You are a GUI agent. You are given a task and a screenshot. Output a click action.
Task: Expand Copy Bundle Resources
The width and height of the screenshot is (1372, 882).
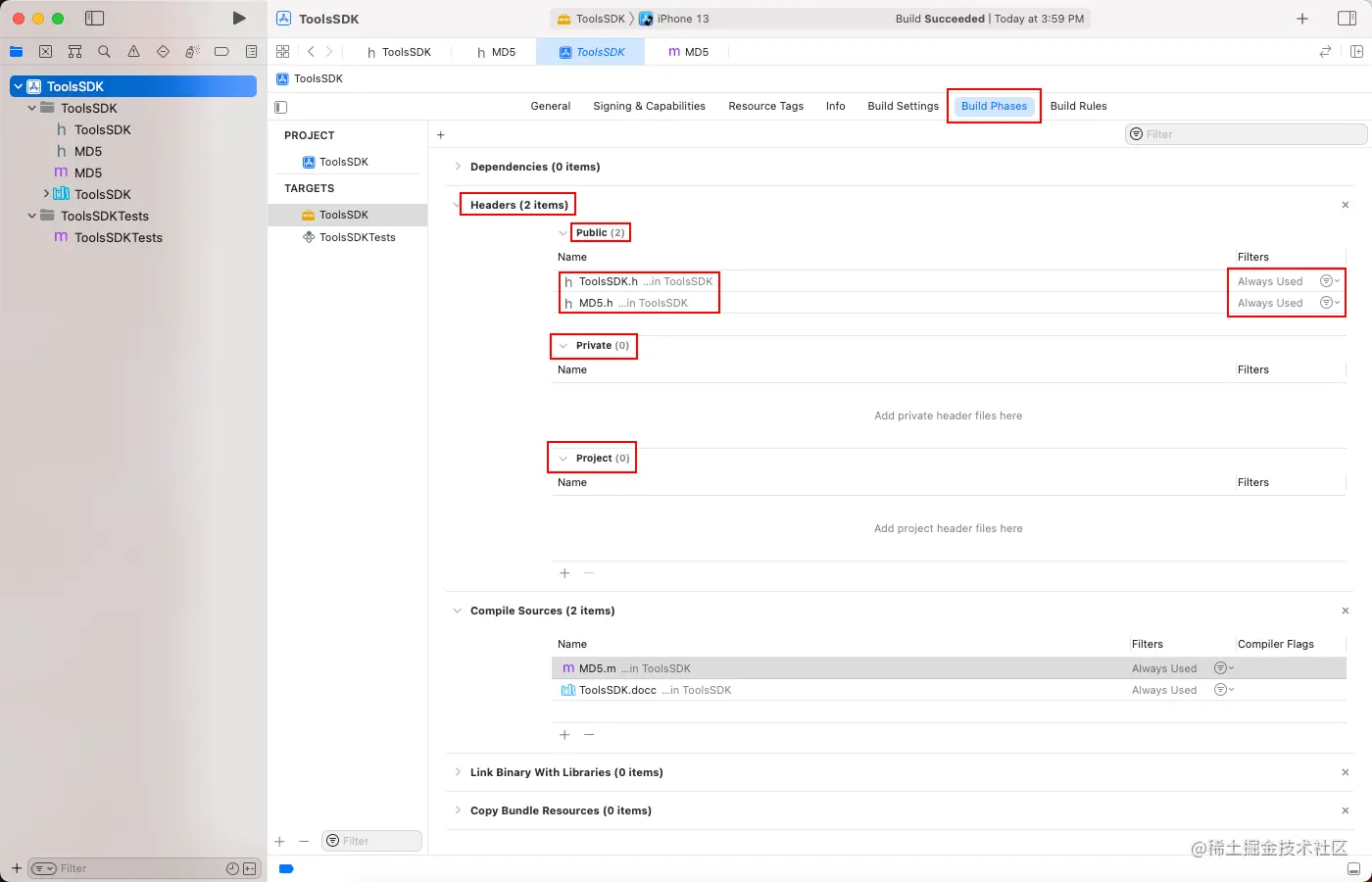pos(458,810)
